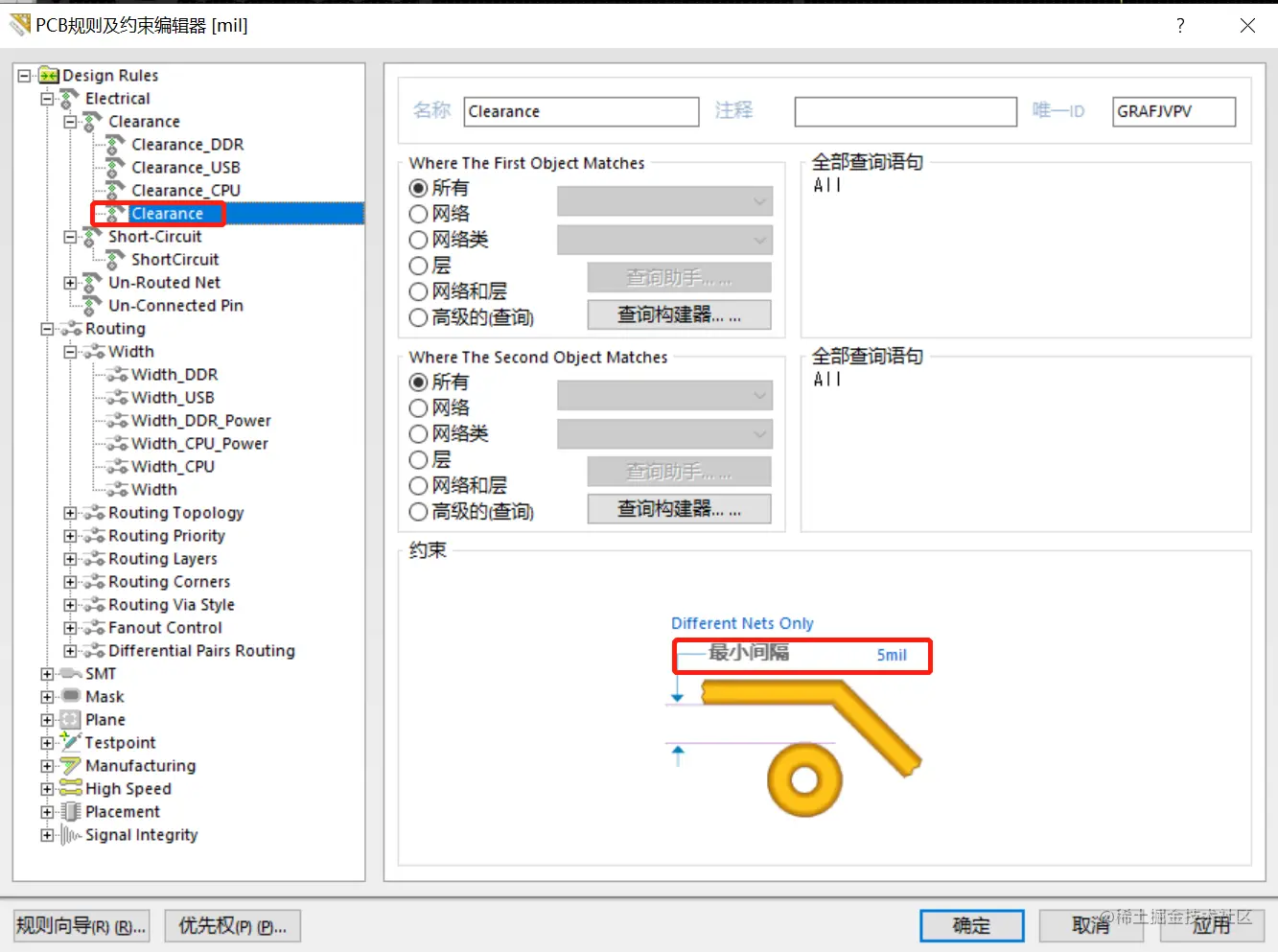The height and width of the screenshot is (952, 1278).
Task: Open first dropdown in First Object Matches
Action: tap(664, 201)
